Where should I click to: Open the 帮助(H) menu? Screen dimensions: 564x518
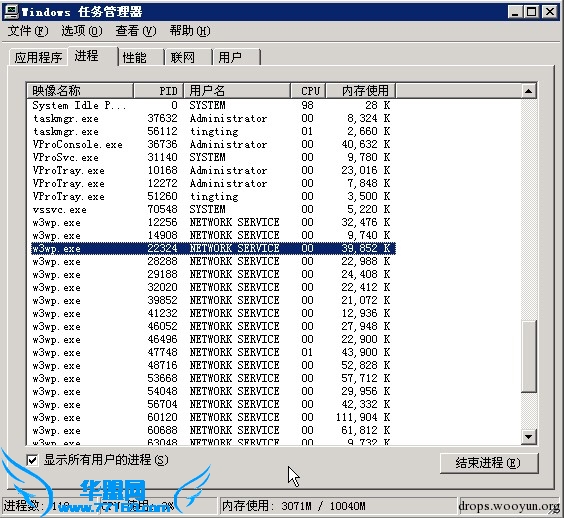point(190,31)
